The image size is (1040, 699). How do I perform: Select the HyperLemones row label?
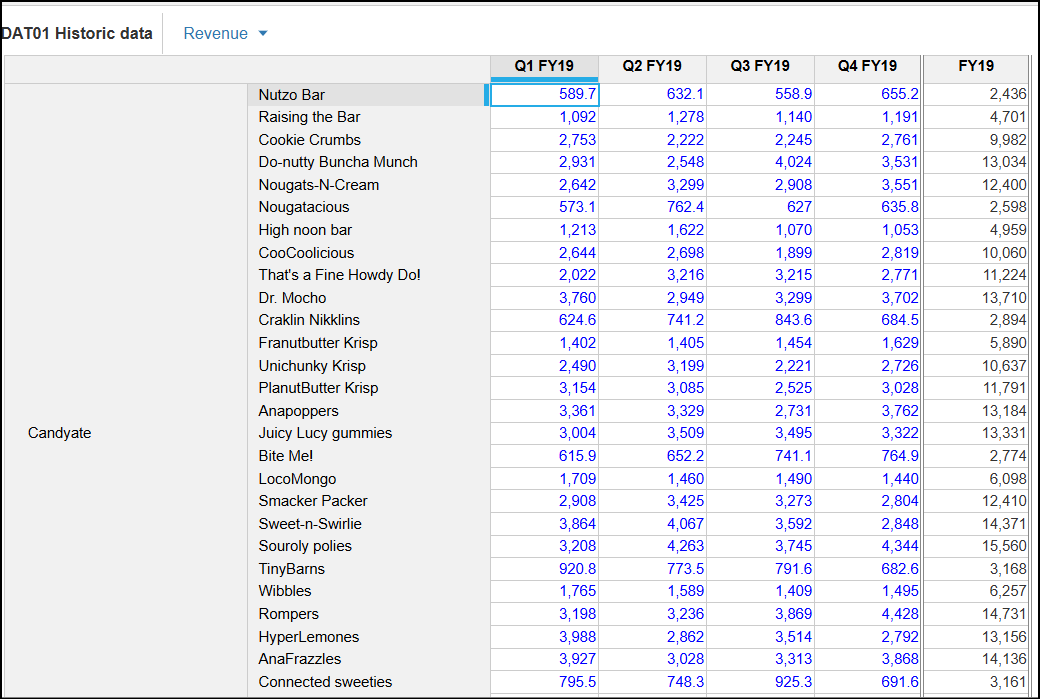pyautogui.click(x=369, y=636)
